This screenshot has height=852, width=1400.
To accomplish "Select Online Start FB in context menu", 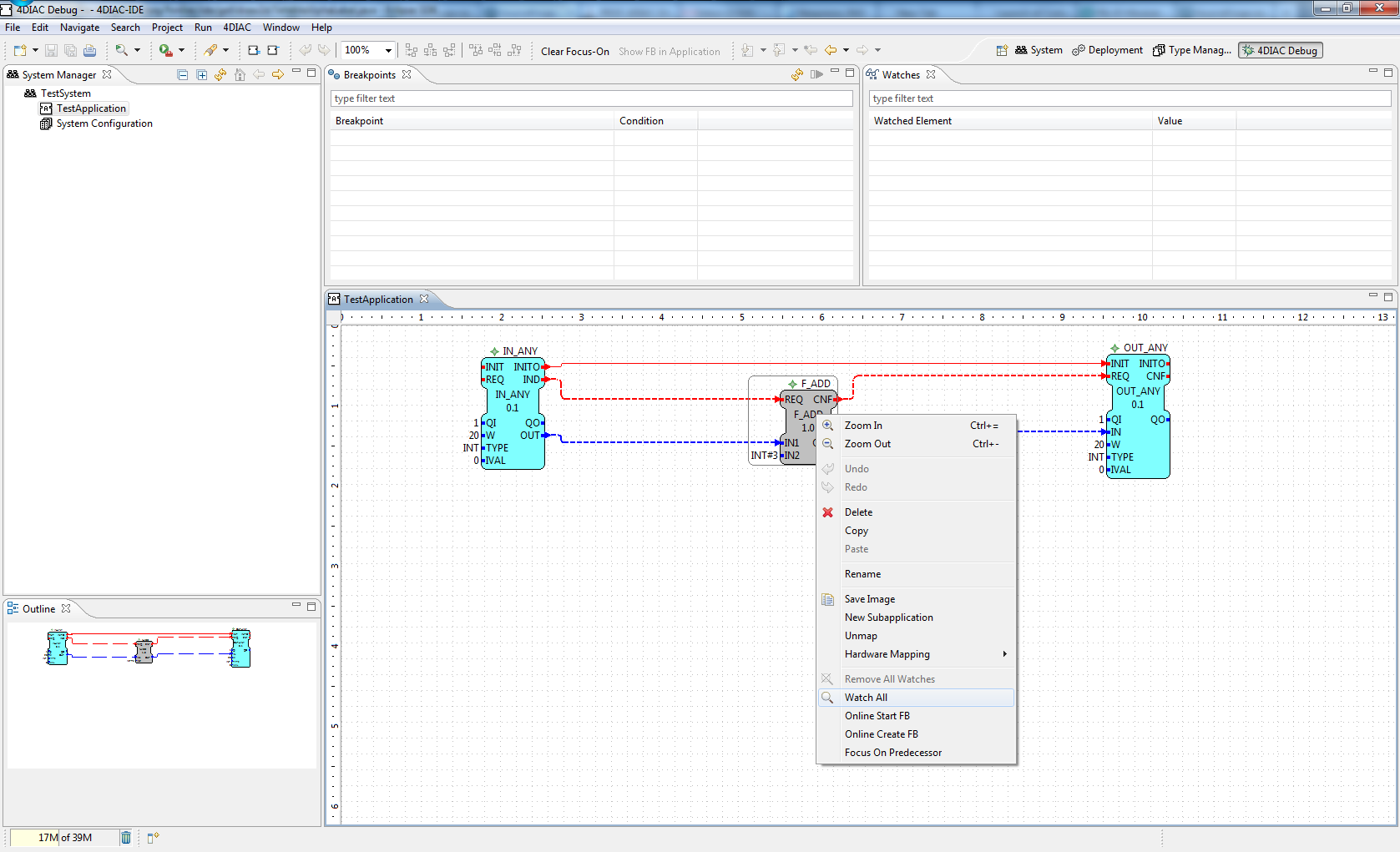I will click(x=877, y=716).
